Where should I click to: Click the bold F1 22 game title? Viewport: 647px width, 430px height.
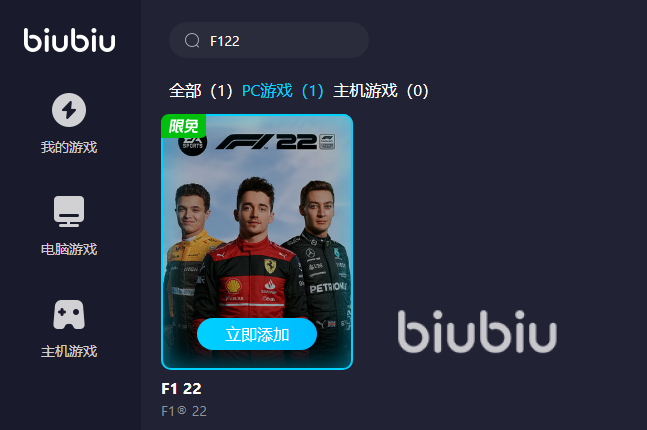coord(182,389)
